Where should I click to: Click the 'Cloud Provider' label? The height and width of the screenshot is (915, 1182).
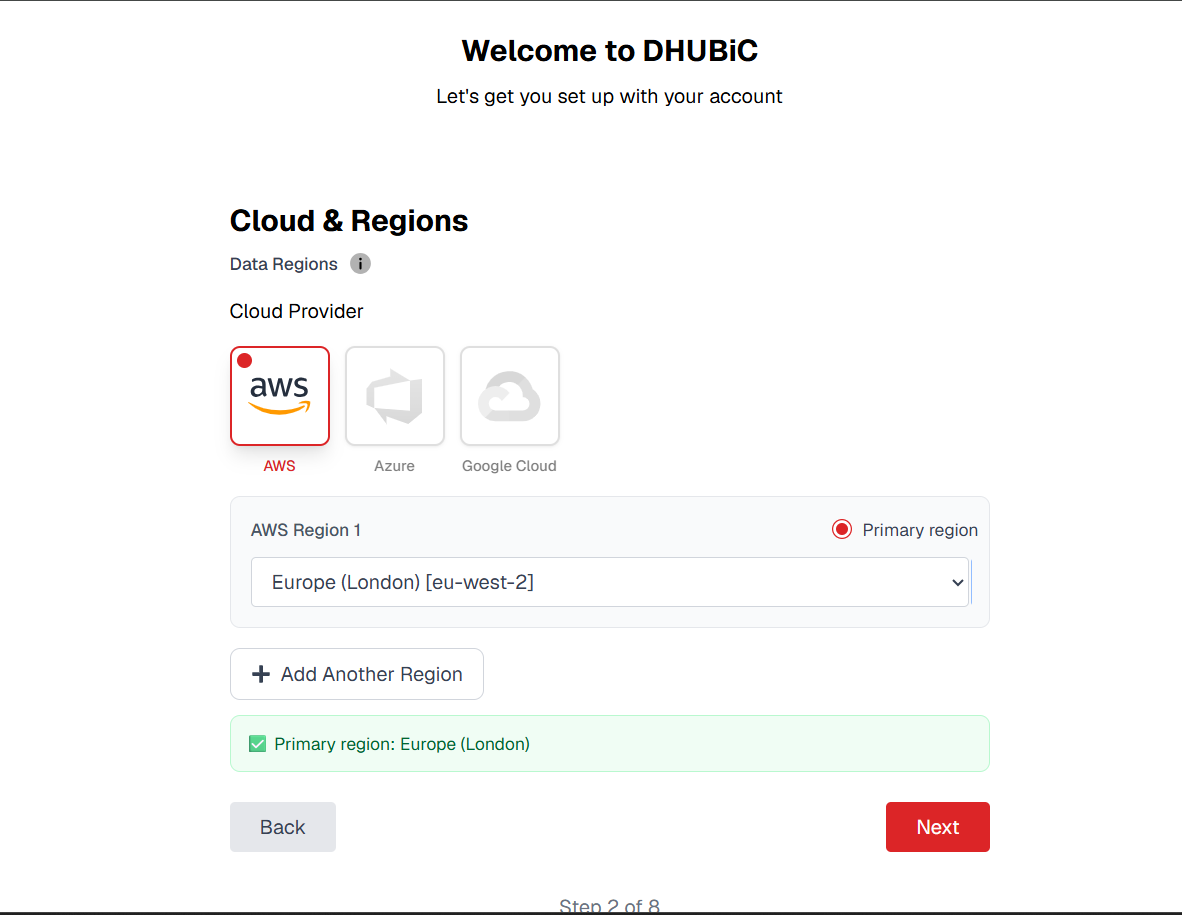coord(296,311)
